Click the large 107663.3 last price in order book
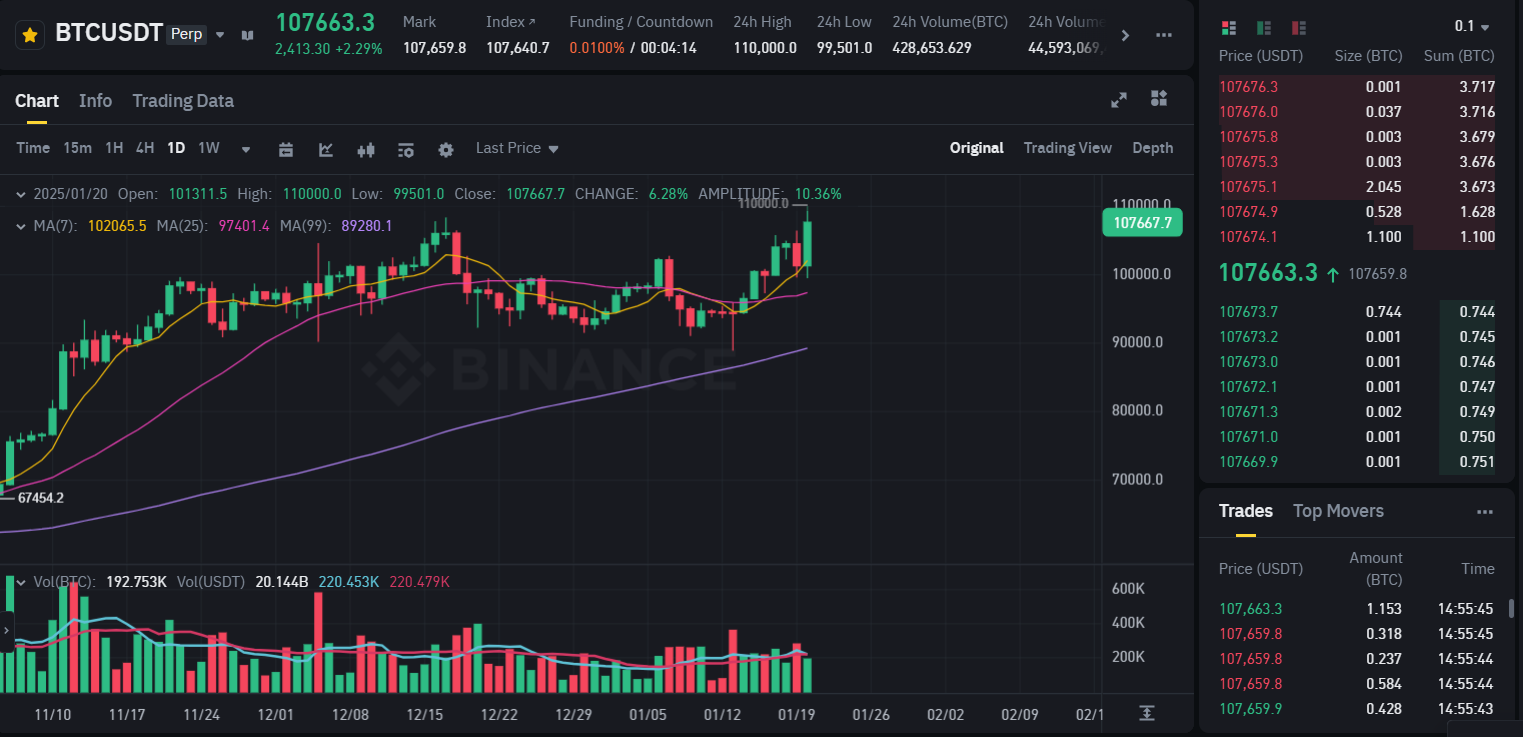This screenshot has width=1523, height=737. (x=1268, y=272)
